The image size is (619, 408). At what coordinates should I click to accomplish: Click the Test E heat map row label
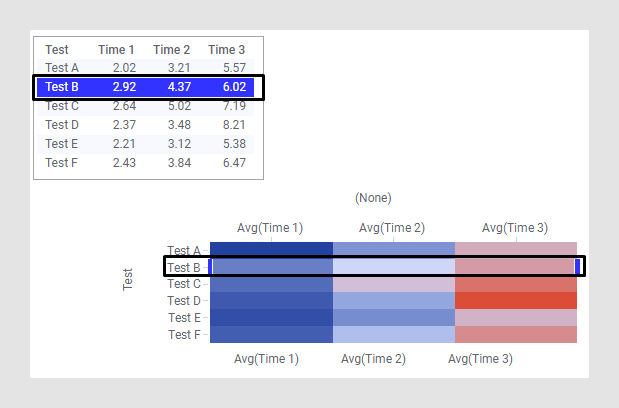point(184,318)
